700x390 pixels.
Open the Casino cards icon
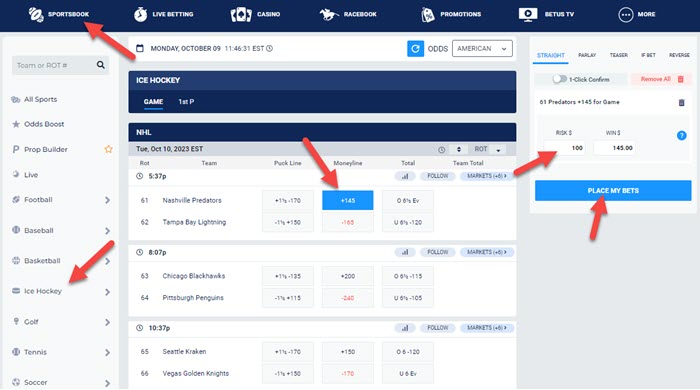point(241,15)
